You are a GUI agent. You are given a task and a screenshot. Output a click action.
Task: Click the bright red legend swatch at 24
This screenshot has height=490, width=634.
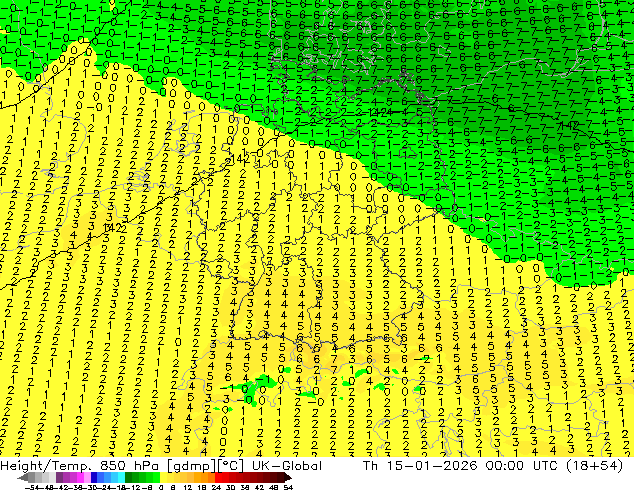(x=218, y=477)
